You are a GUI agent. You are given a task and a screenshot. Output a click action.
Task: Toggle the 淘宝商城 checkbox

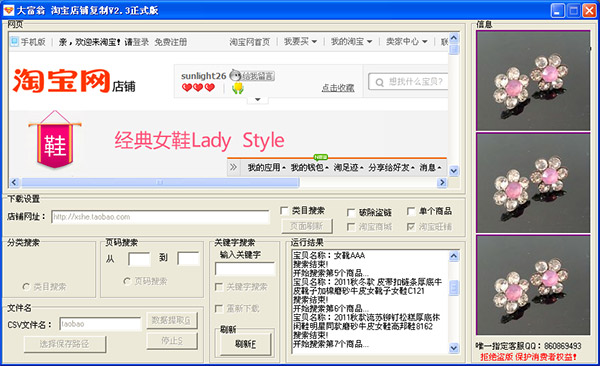[x=351, y=227]
